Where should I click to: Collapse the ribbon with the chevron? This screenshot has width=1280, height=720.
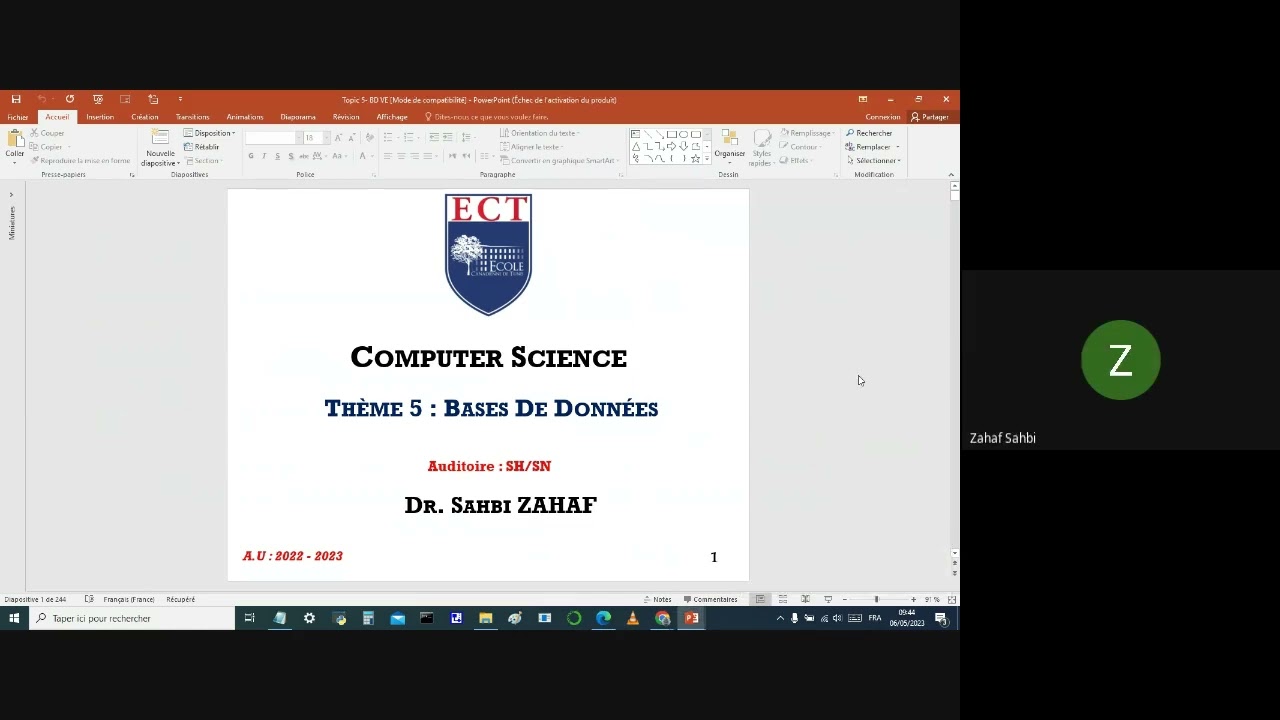[x=951, y=175]
